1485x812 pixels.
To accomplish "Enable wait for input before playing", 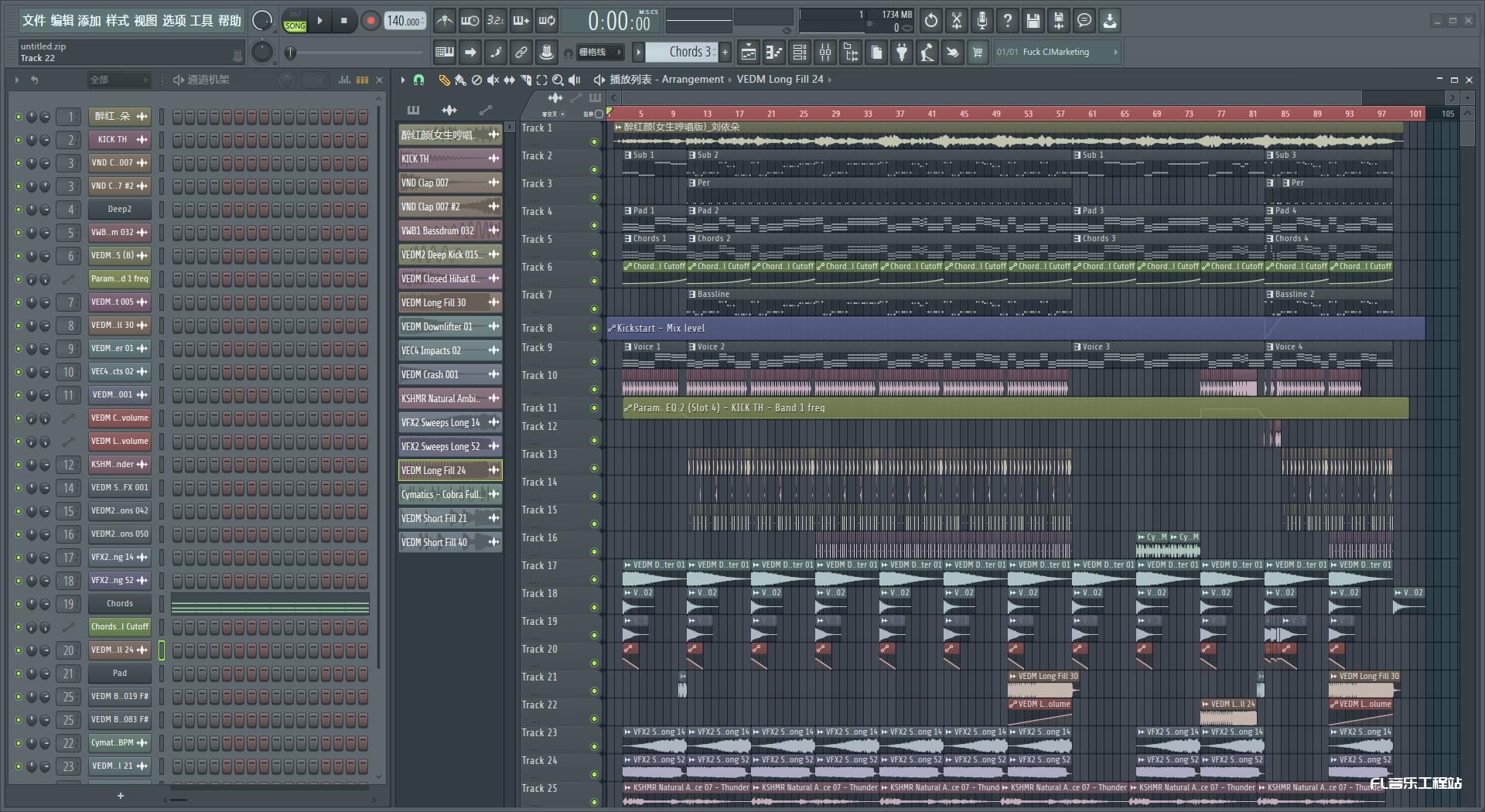I will [469, 21].
